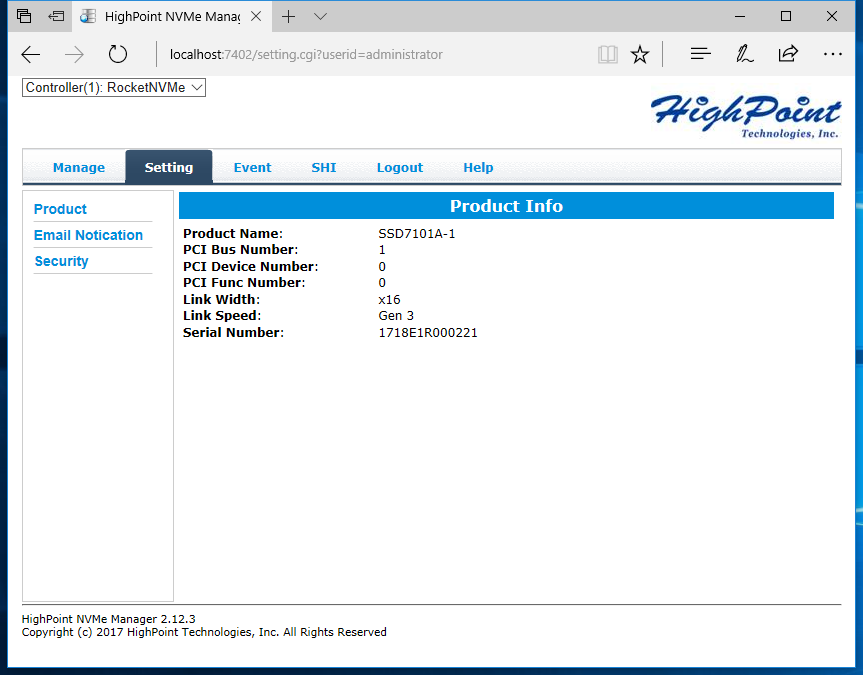Open tabs you've set aside icon
863x675 pixels.
point(24,16)
